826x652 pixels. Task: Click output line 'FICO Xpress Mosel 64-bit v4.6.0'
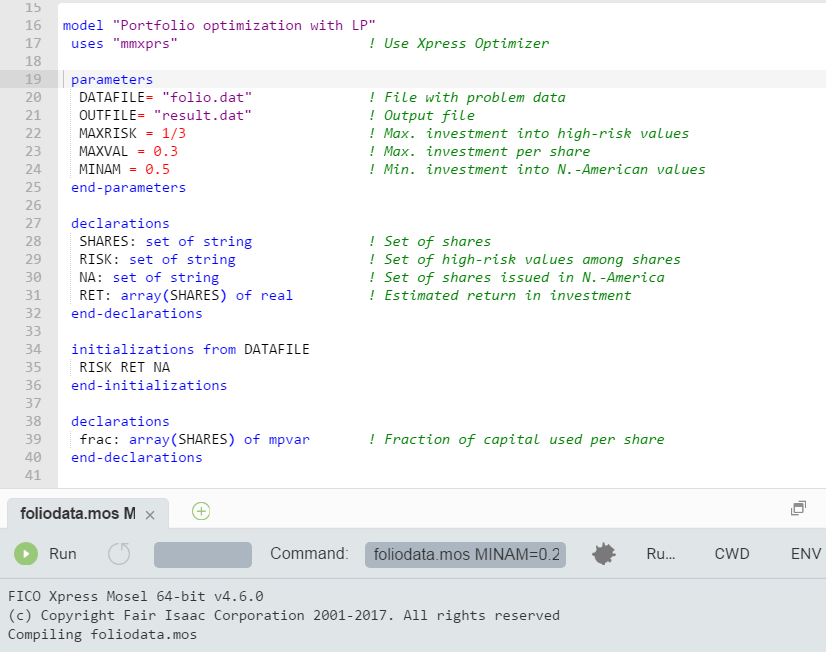tap(135, 596)
